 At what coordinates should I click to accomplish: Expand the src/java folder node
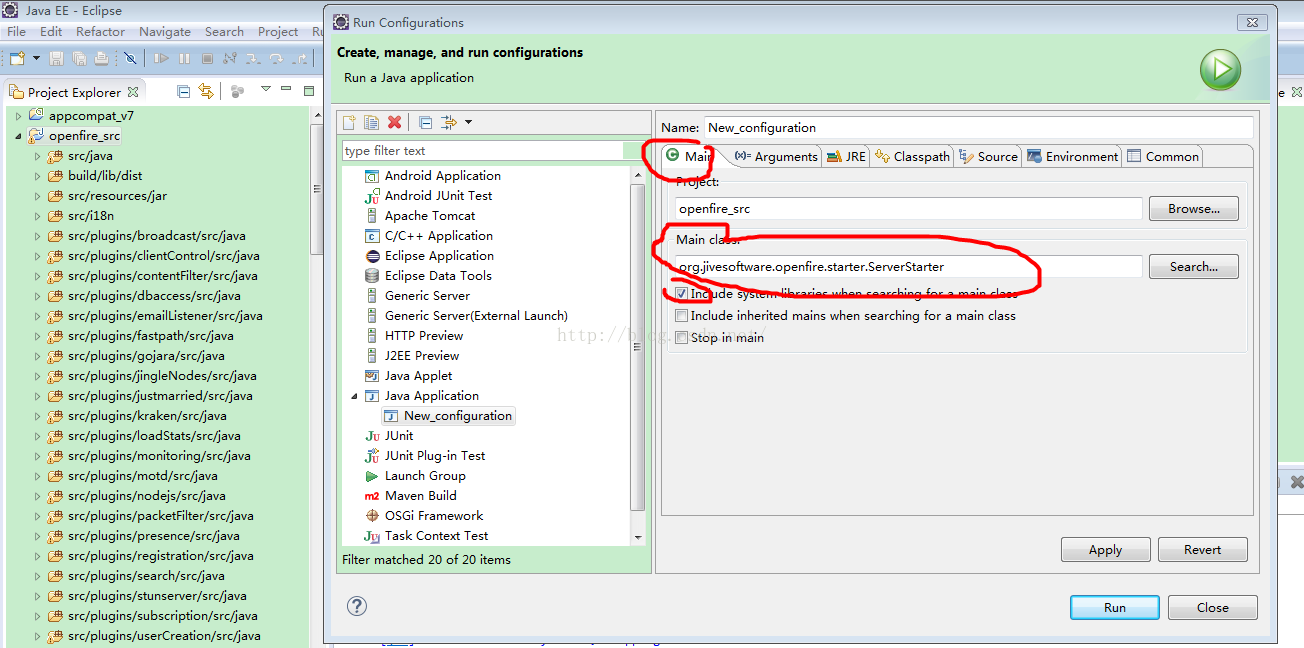38,156
